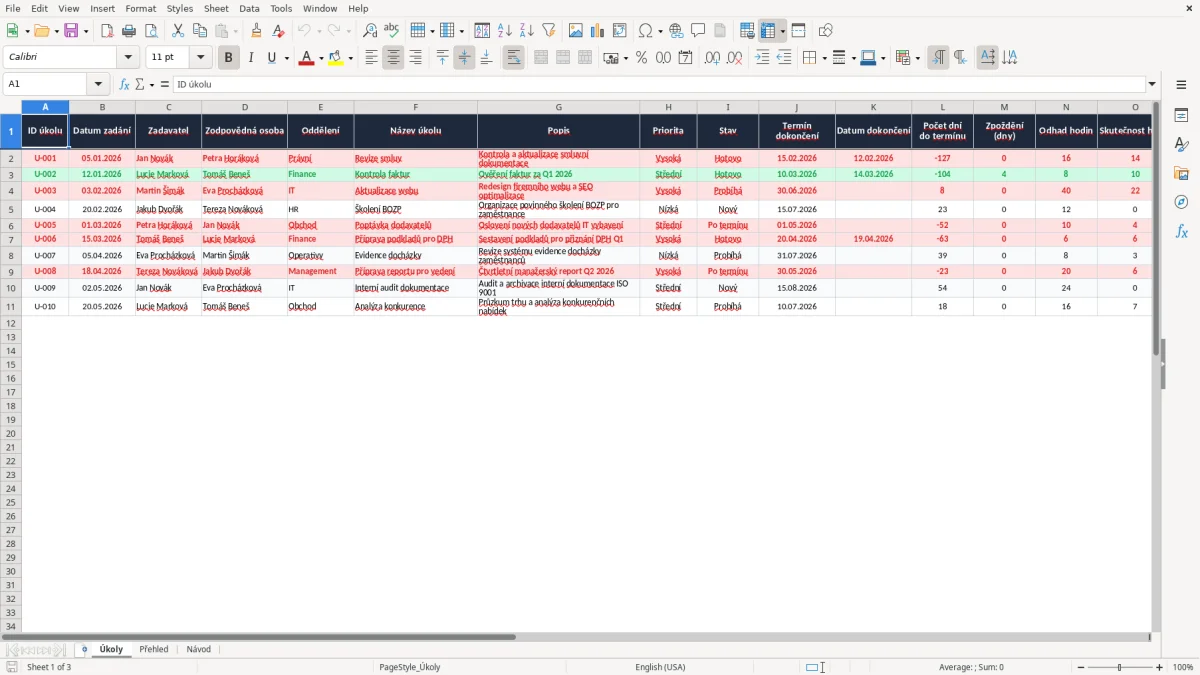Expand the Font Color dropdown arrow
The width and height of the screenshot is (1200, 675).
[x=320, y=58]
